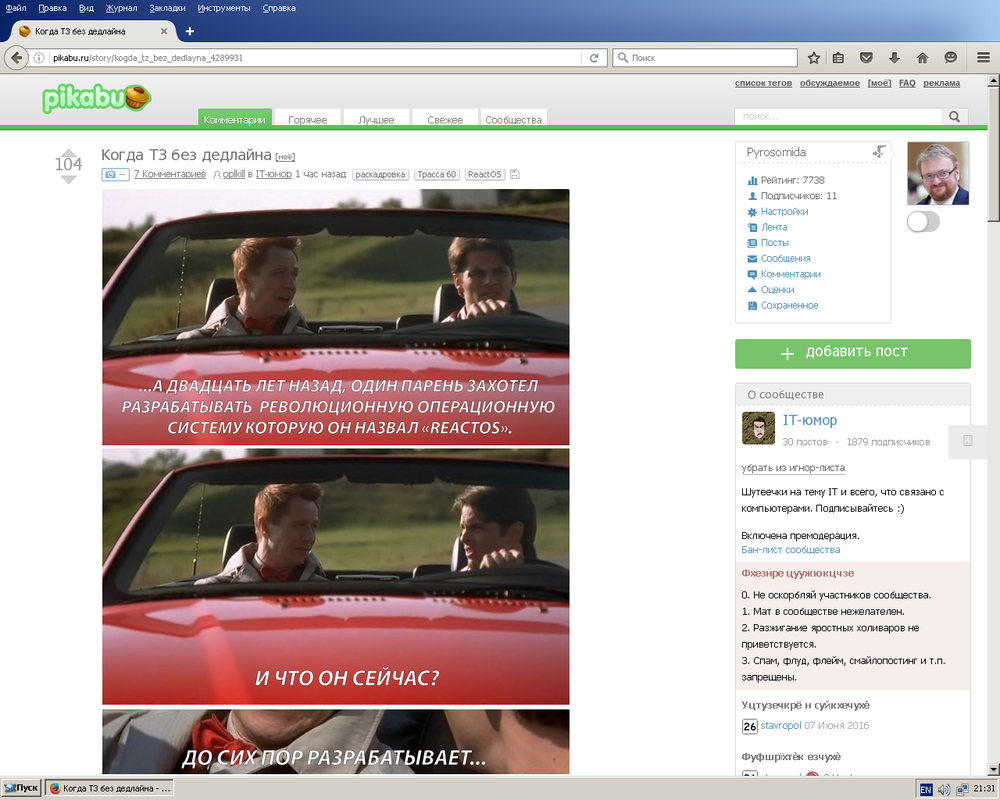Bookmark this page with the star icon
The image size is (1000, 800).
(x=814, y=57)
